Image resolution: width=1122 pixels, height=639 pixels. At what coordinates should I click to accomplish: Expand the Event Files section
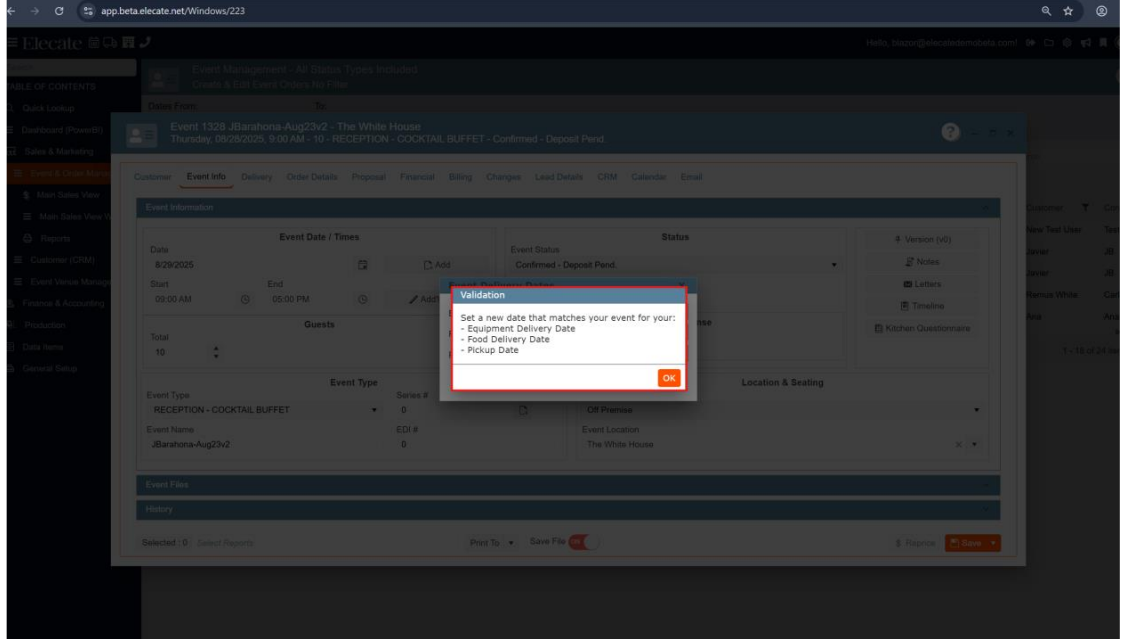(985, 485)
